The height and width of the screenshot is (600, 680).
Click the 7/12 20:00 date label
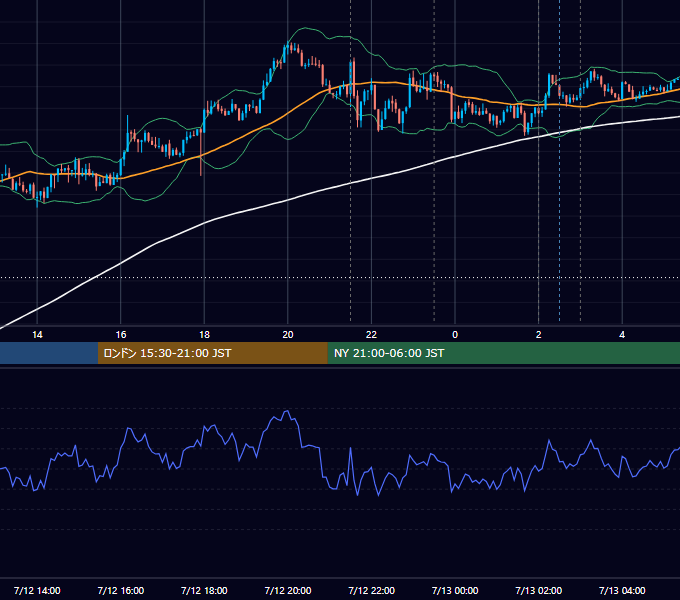[288, 590]
